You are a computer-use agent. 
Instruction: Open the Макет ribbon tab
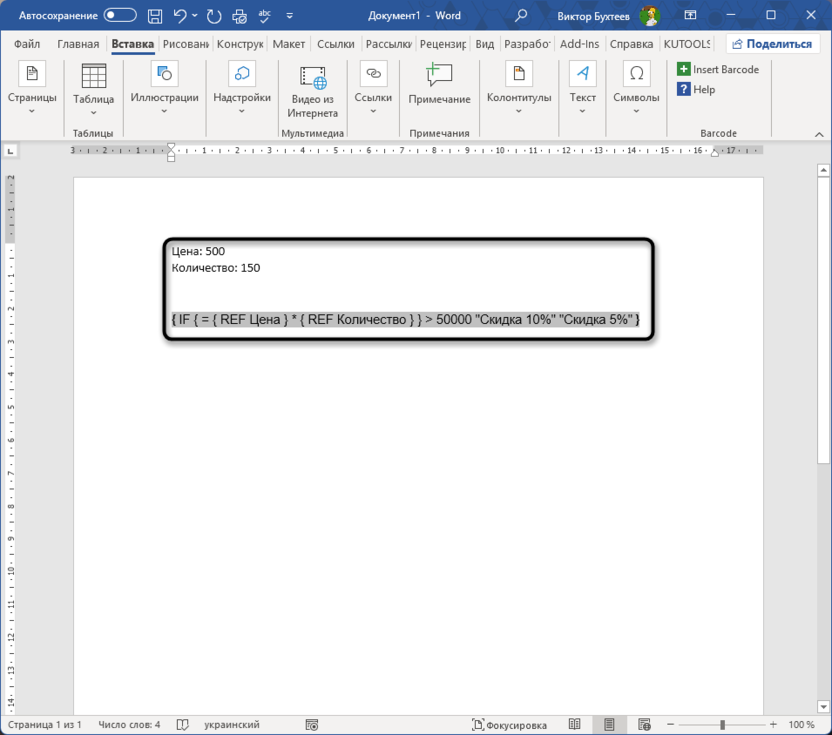[x=289, y=44]
